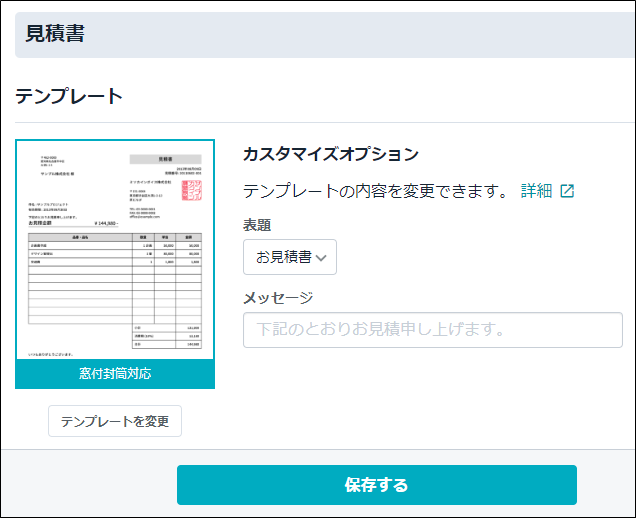Image resolution: width=636 pixels, height=518 pixels.
Task: Click the chevron arrow in お見積書 dropdown
Action: 321,258
